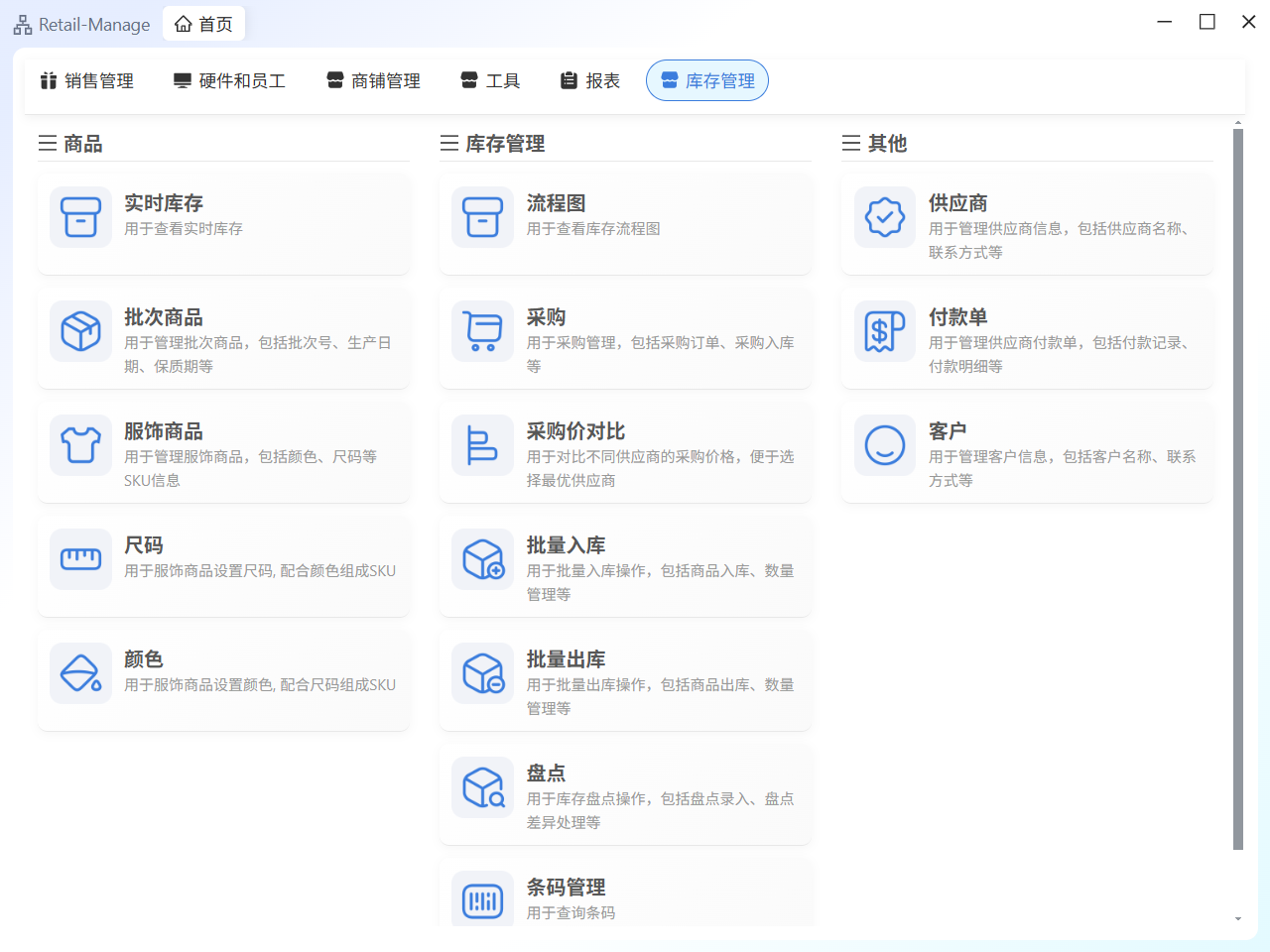Viewport: 1270px width, 952px height.
Task: Click the 颜色 paint bucket icon
Action: tap(80, 673)
